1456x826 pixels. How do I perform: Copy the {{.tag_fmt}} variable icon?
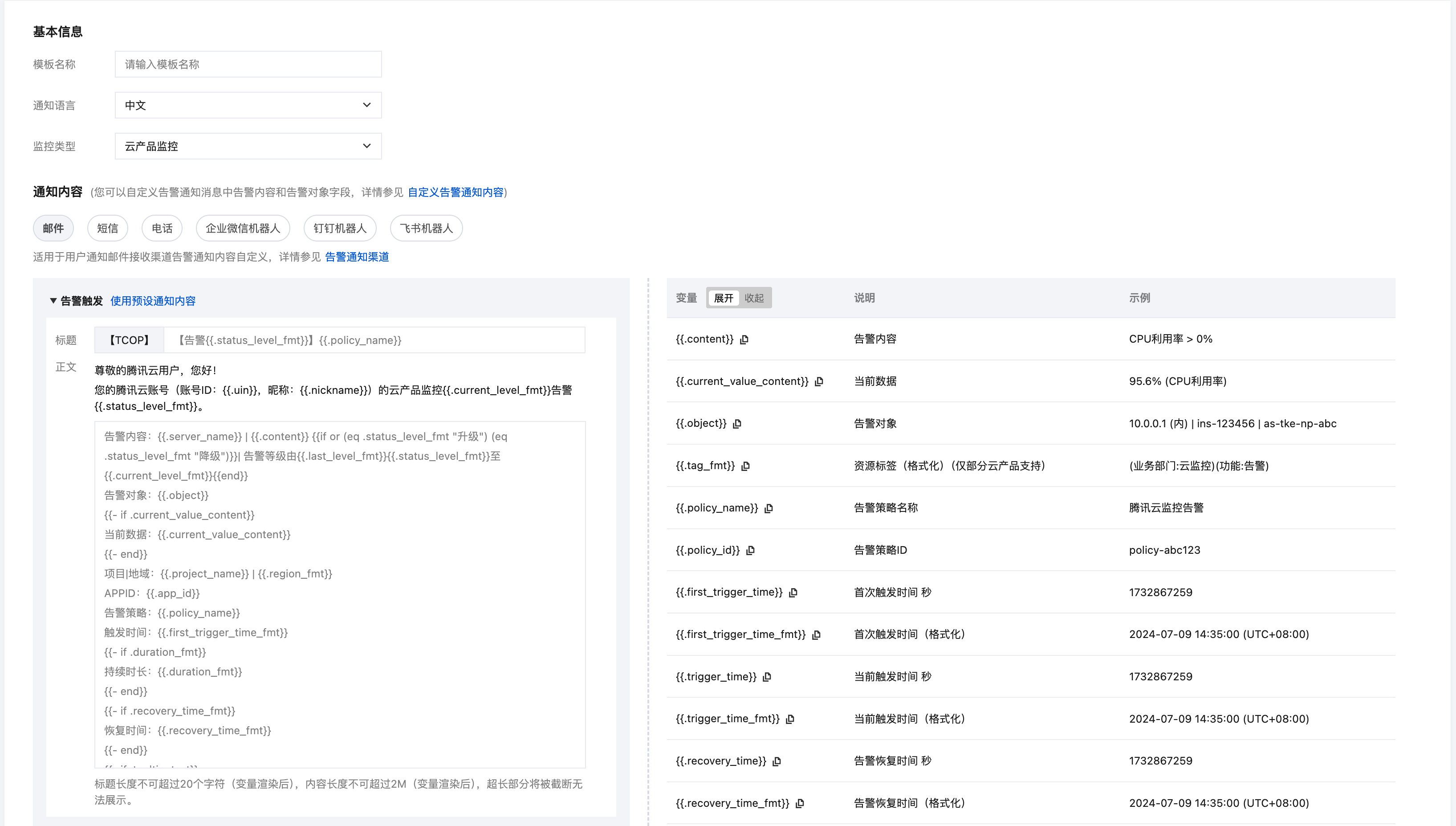[x=745, y=466]
